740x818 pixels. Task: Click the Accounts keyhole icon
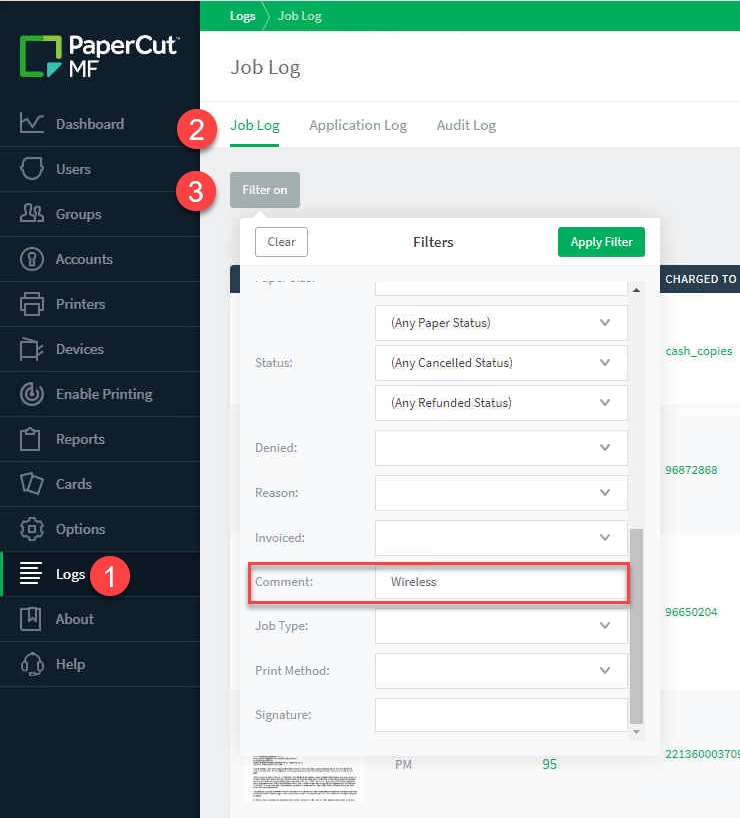pos(31,259)
